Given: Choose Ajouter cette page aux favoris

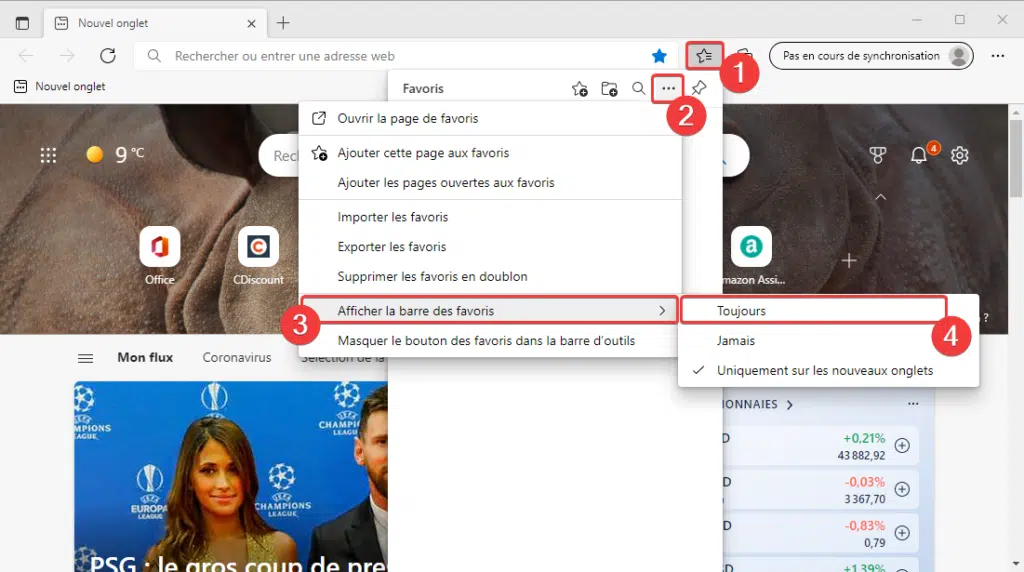Looking at the screenshot, I should tap(490, 153).
